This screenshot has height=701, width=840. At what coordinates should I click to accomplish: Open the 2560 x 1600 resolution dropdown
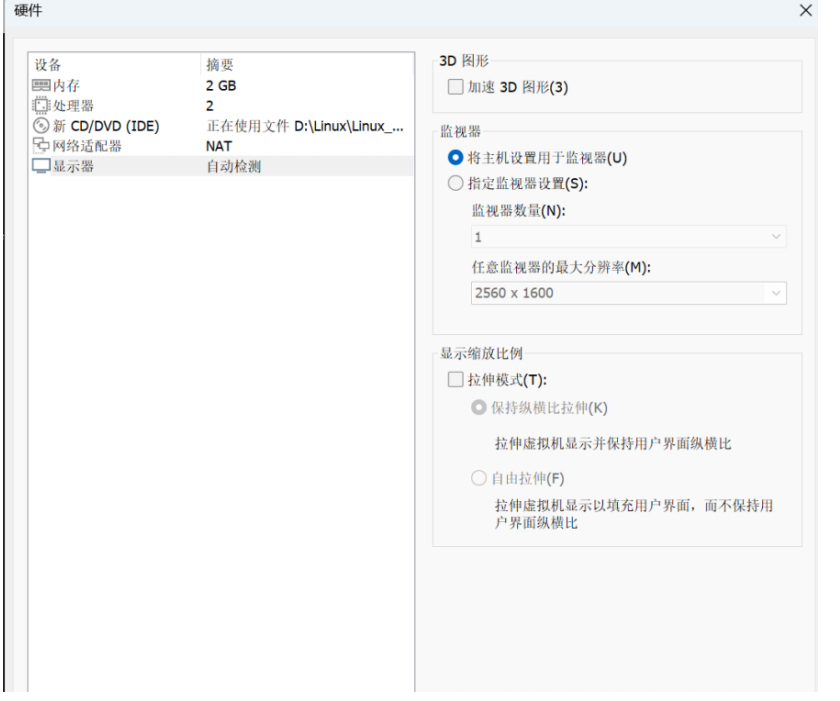pyautogui.click(x=628, y=293)
